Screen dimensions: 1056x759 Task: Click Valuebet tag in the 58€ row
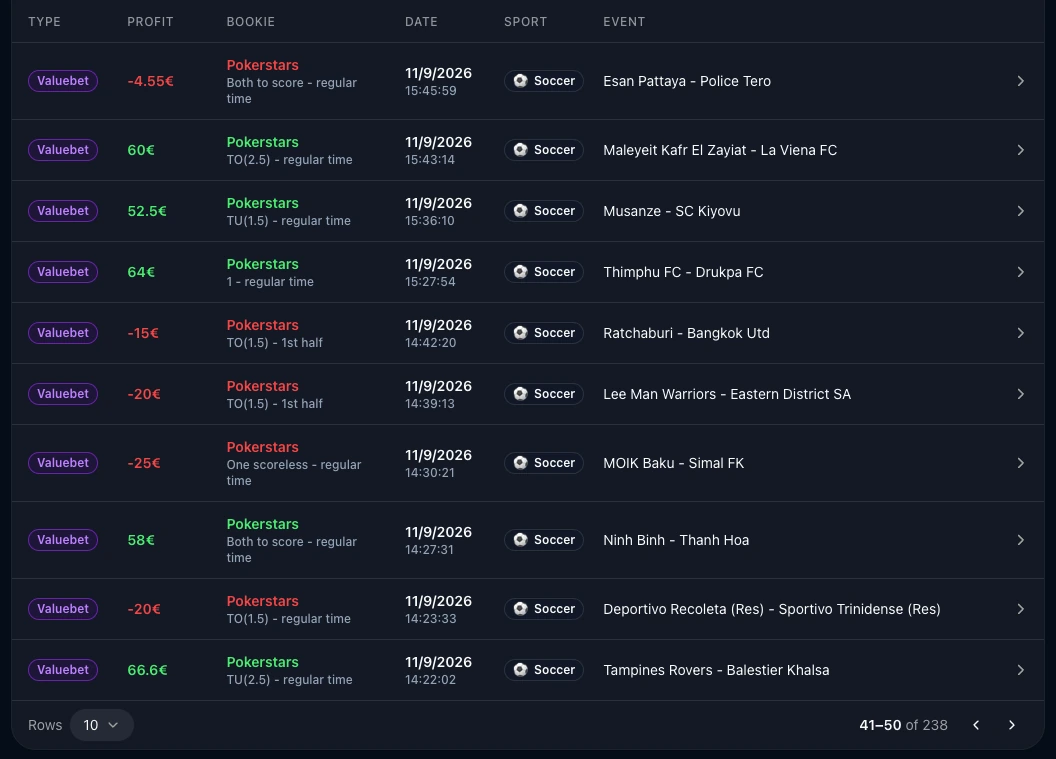pyautogui.click(x=63, y=539)
